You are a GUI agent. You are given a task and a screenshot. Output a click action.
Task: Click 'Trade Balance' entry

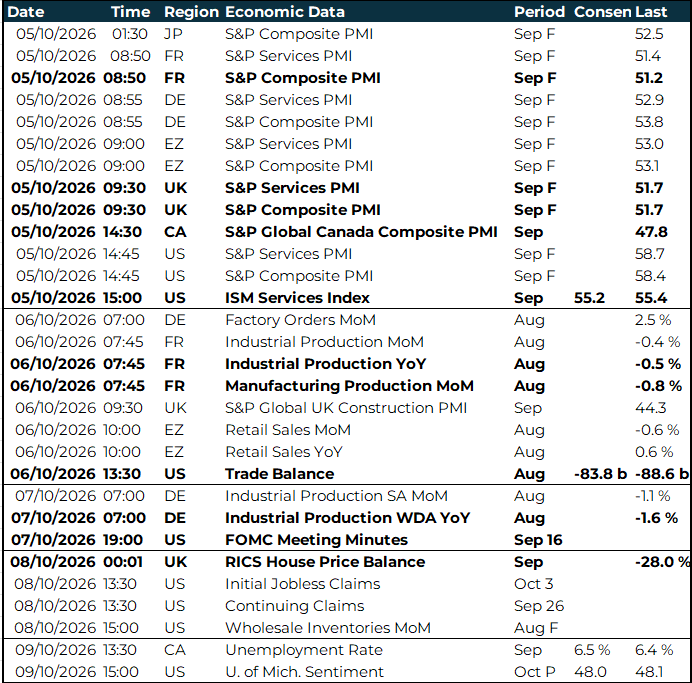click(279, 474)
